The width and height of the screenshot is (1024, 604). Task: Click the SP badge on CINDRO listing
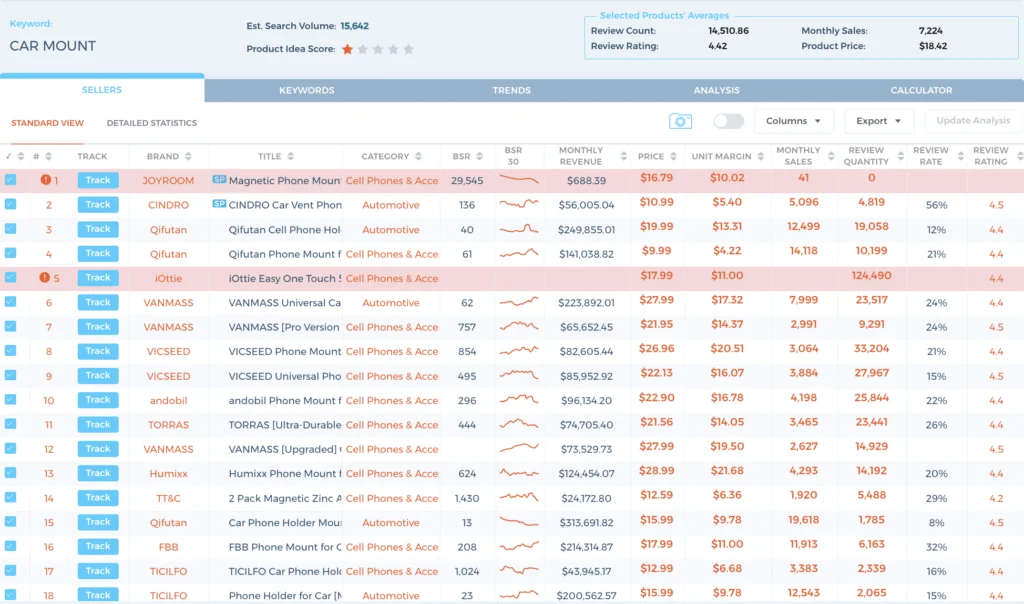(219, 205)
